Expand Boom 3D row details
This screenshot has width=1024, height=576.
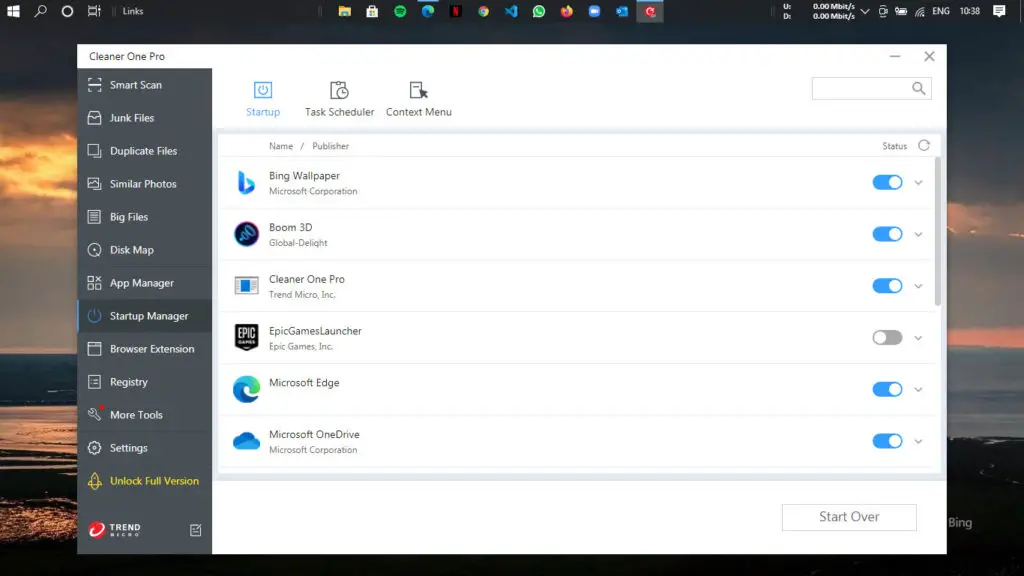pyautogui.click(x=918, y=234)
